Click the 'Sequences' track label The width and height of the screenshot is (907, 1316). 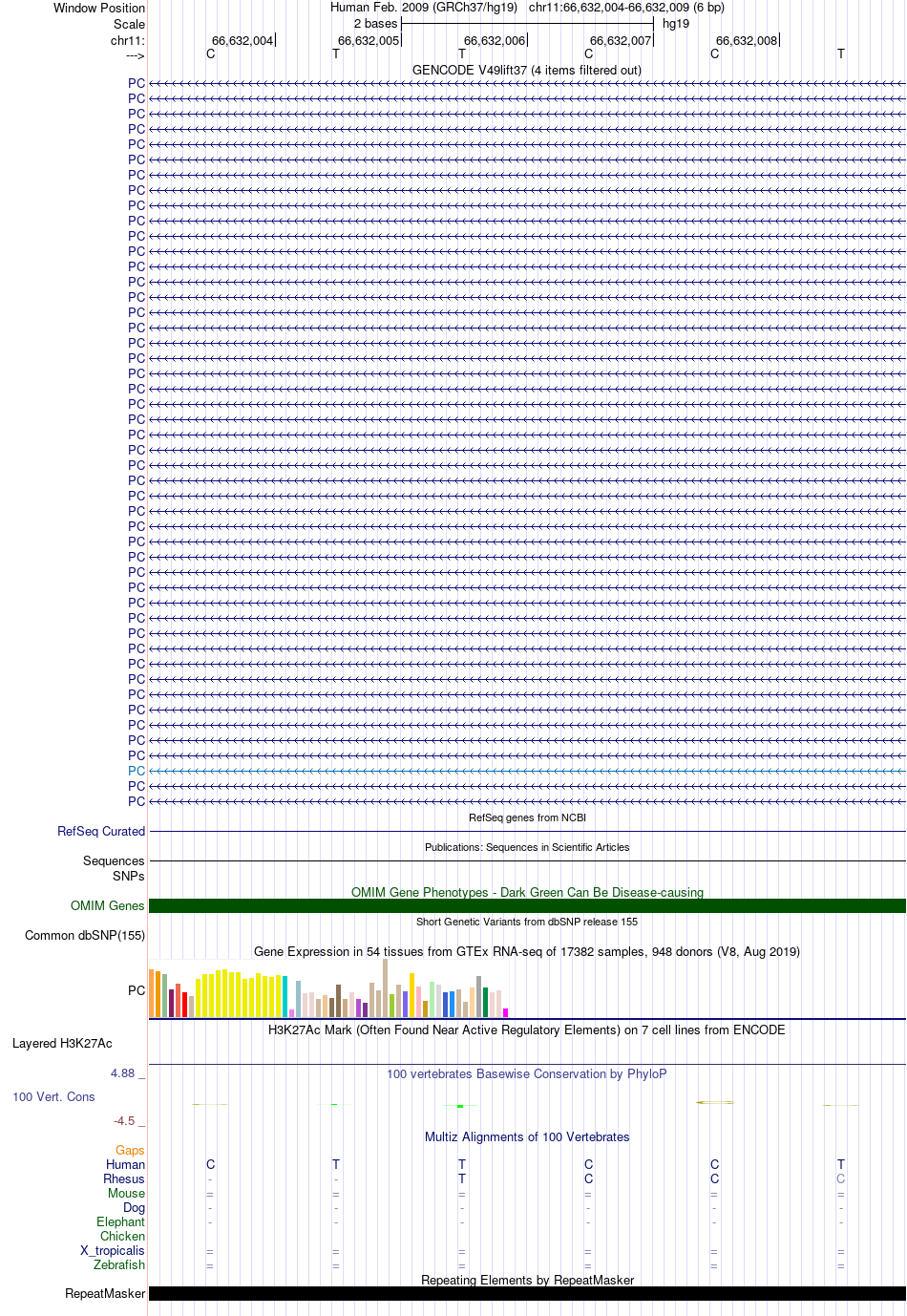pyautogui.click(x=114, y=860)
